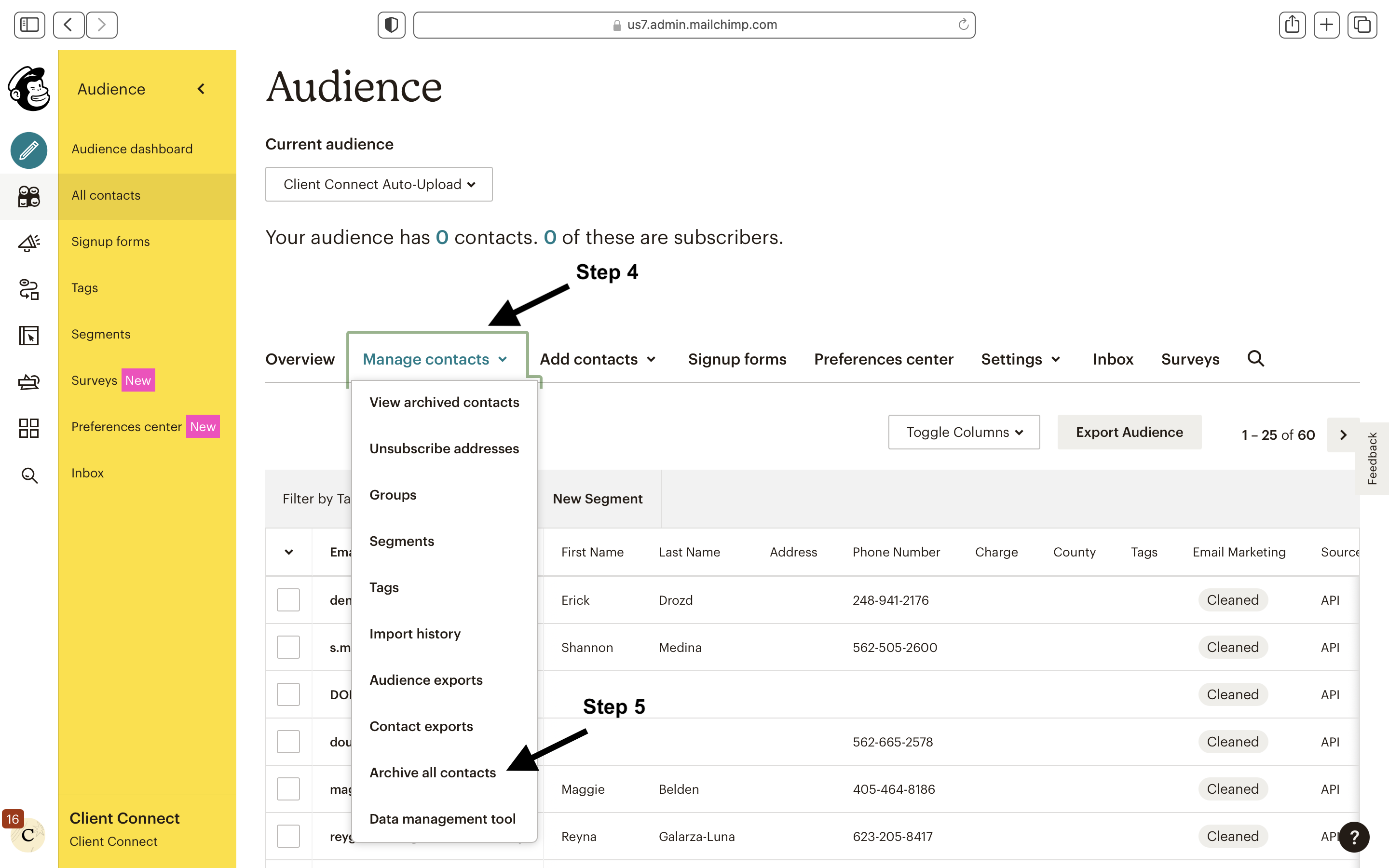The height and width of the screenshot is (868, 1389).
Task: Open the Filter by Tags dropdown
Action: coord(316,498)
